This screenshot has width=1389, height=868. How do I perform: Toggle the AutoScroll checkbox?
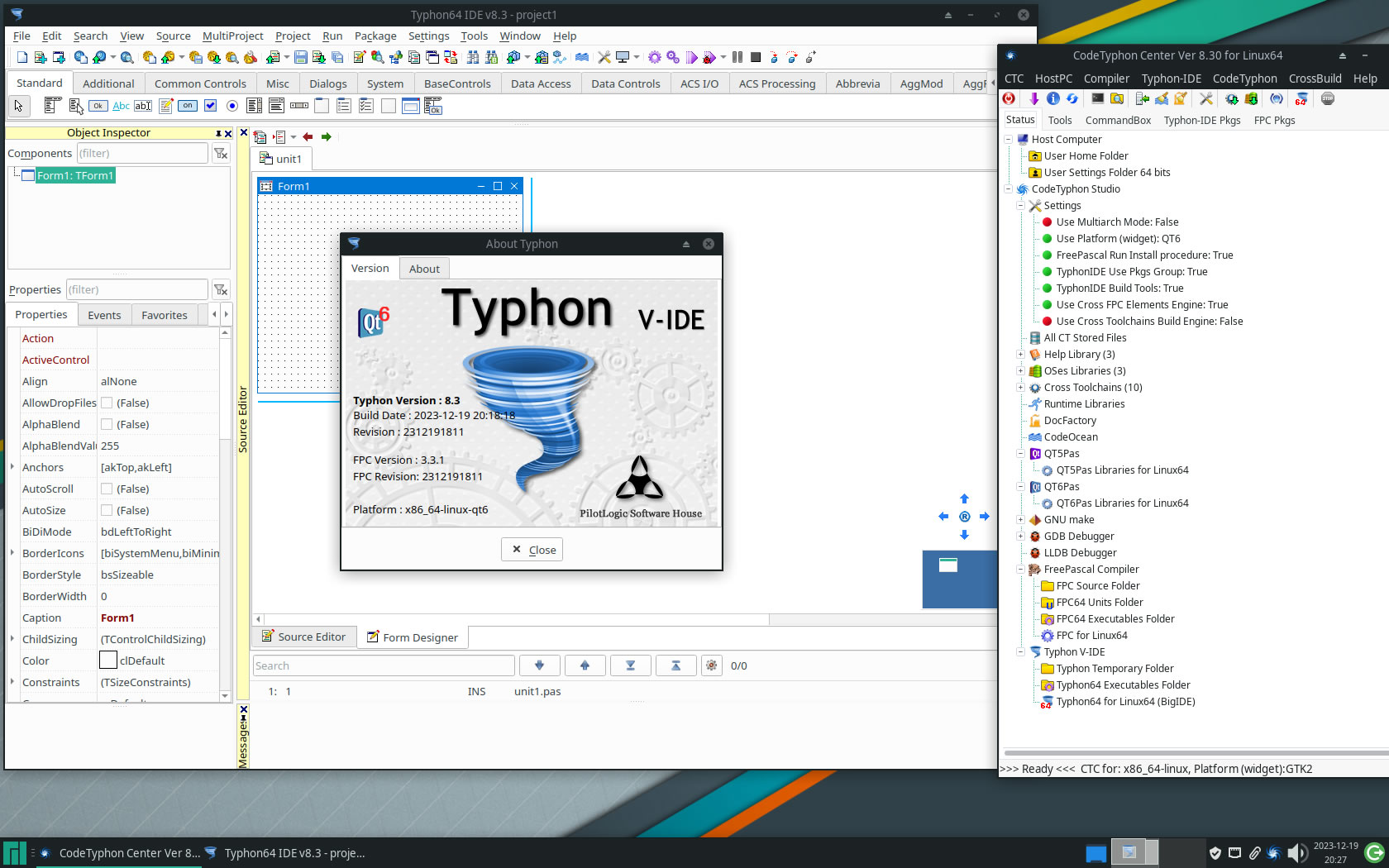(x=107, y=489)
